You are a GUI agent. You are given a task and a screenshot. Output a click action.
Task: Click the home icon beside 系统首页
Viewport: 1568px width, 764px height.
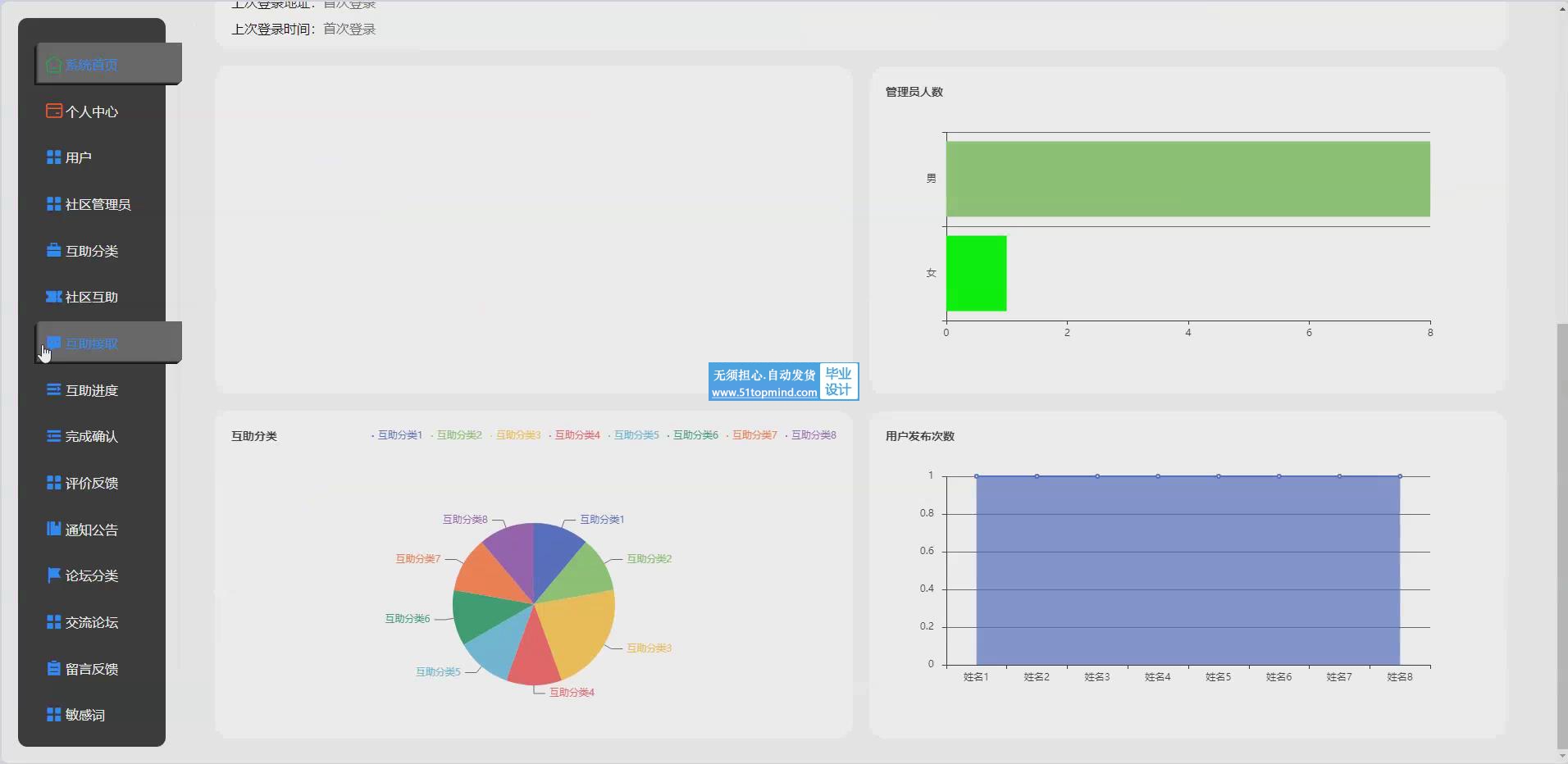[x=53, y=65]
